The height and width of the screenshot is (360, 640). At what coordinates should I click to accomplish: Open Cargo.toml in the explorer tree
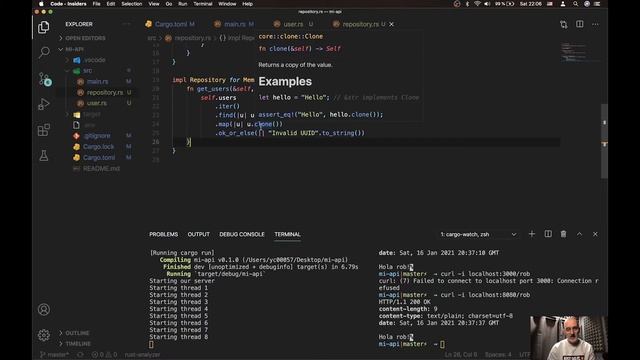[x=99, y=158]
